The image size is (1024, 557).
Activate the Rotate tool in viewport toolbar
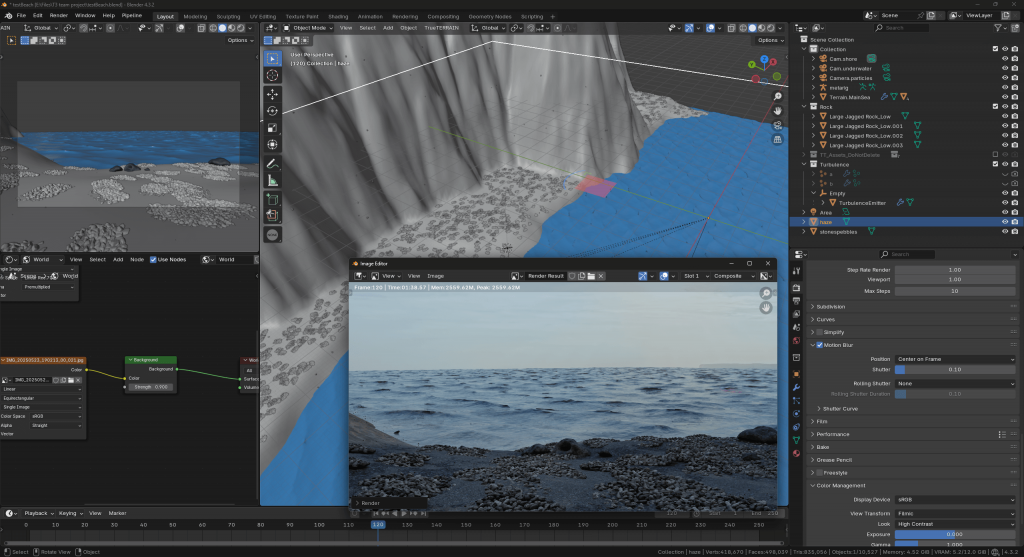point(272,110)
